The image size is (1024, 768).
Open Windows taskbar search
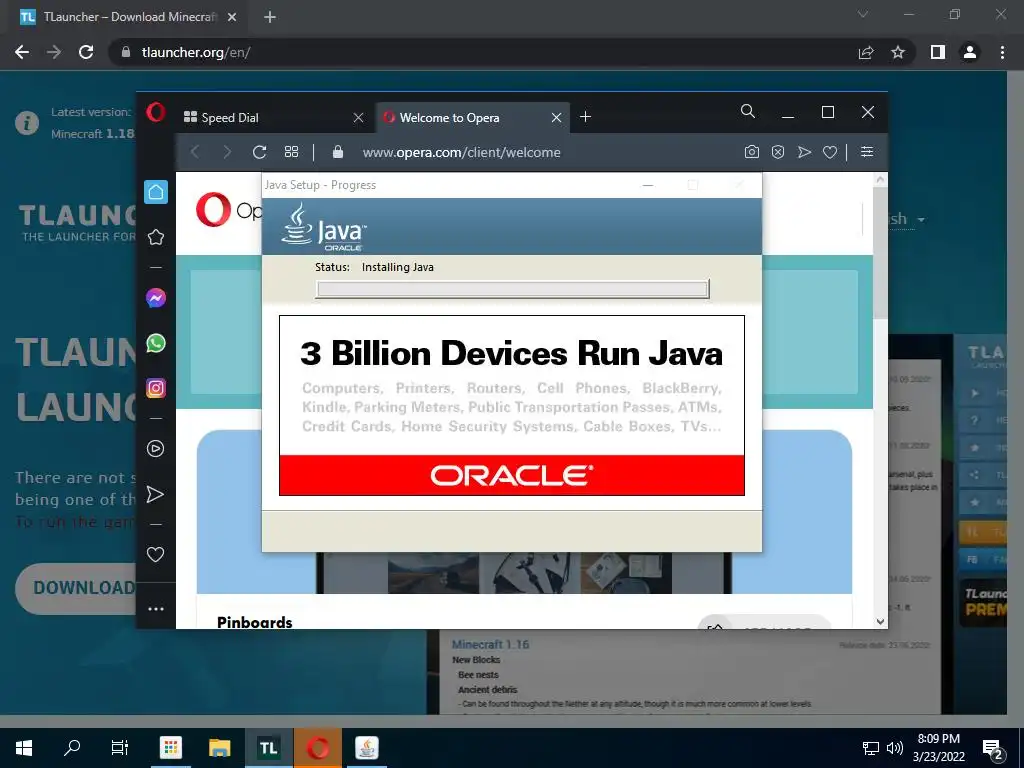(x=72, y=748)
